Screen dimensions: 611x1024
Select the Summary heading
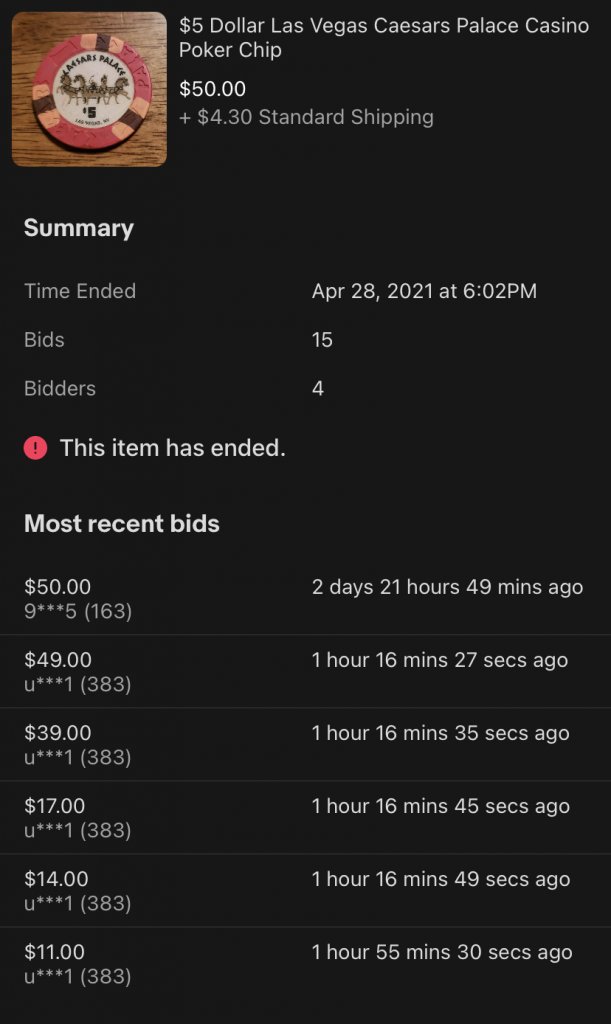tap(79, 228)
